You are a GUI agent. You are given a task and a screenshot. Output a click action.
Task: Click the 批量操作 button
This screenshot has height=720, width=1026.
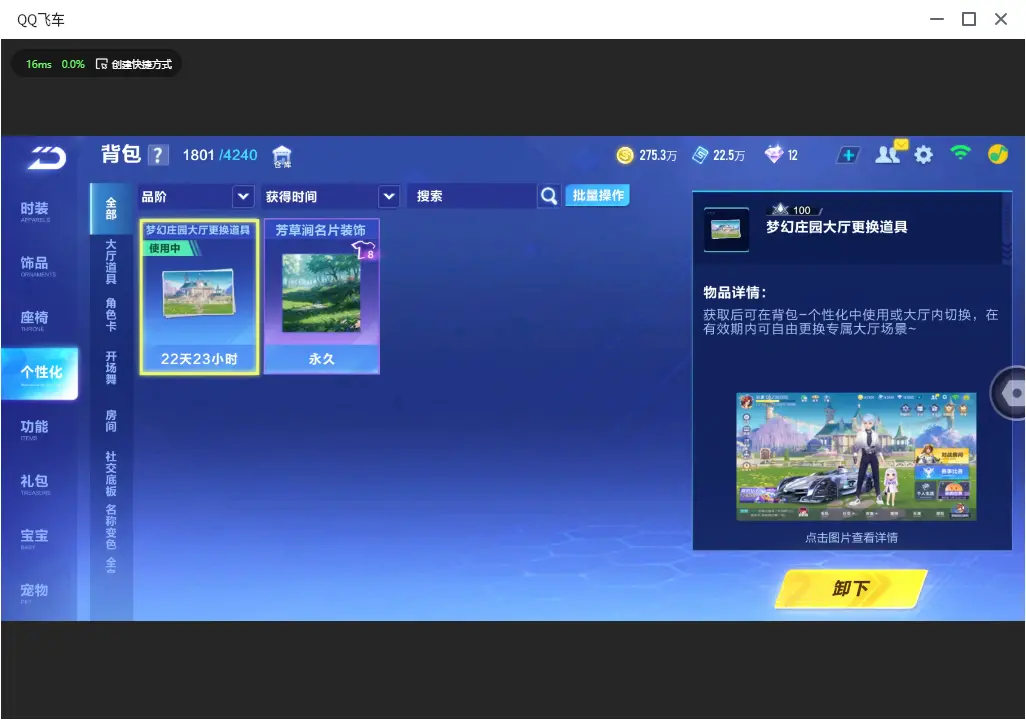(597, 196)
